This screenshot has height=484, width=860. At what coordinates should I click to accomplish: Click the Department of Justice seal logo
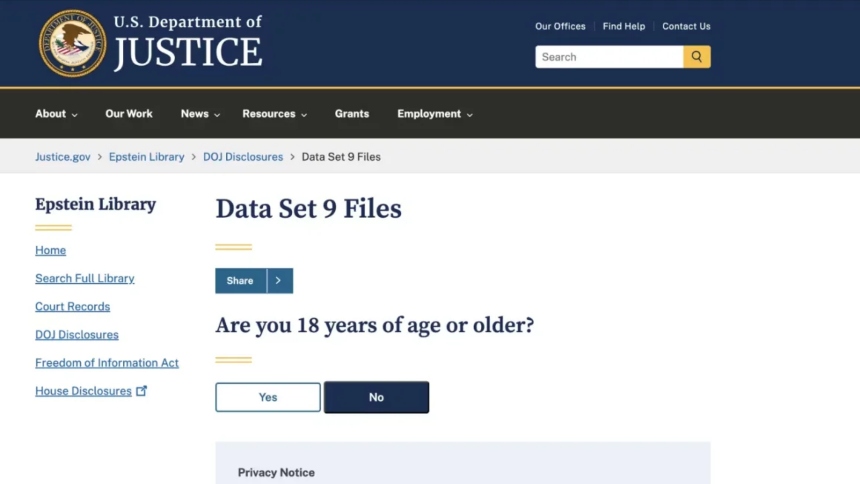pos(72,44)
